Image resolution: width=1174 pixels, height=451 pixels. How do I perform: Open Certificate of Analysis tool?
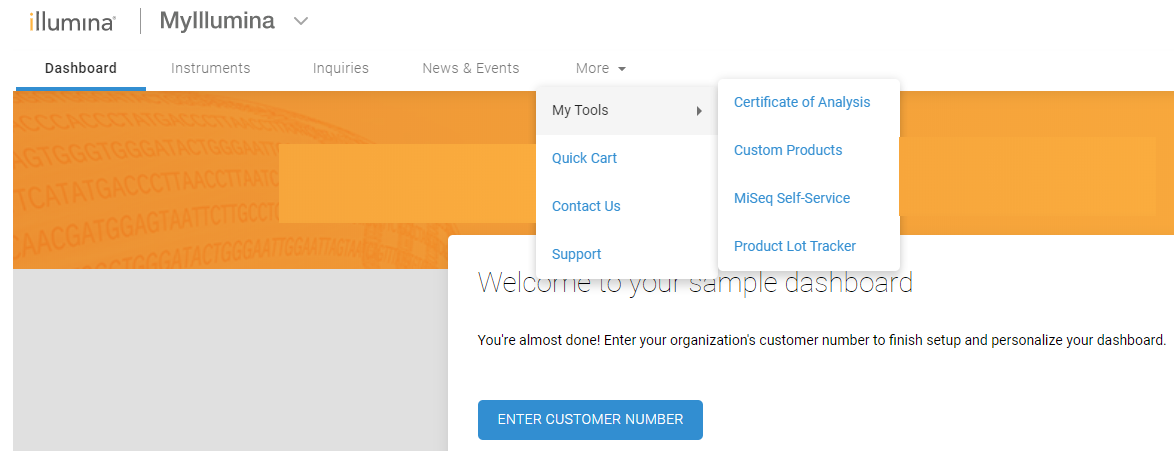tap(802, 102)
